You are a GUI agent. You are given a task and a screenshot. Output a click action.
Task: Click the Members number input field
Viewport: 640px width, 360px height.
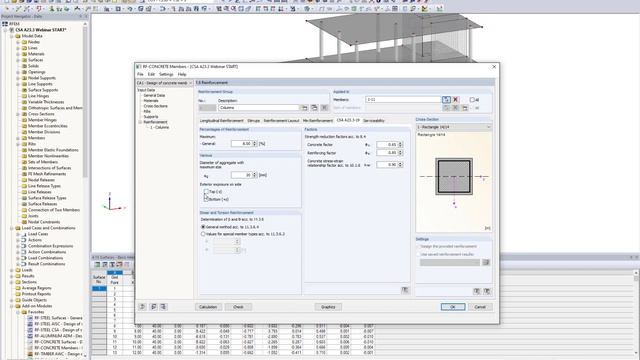pyautogui.click(x=403, y=100)
